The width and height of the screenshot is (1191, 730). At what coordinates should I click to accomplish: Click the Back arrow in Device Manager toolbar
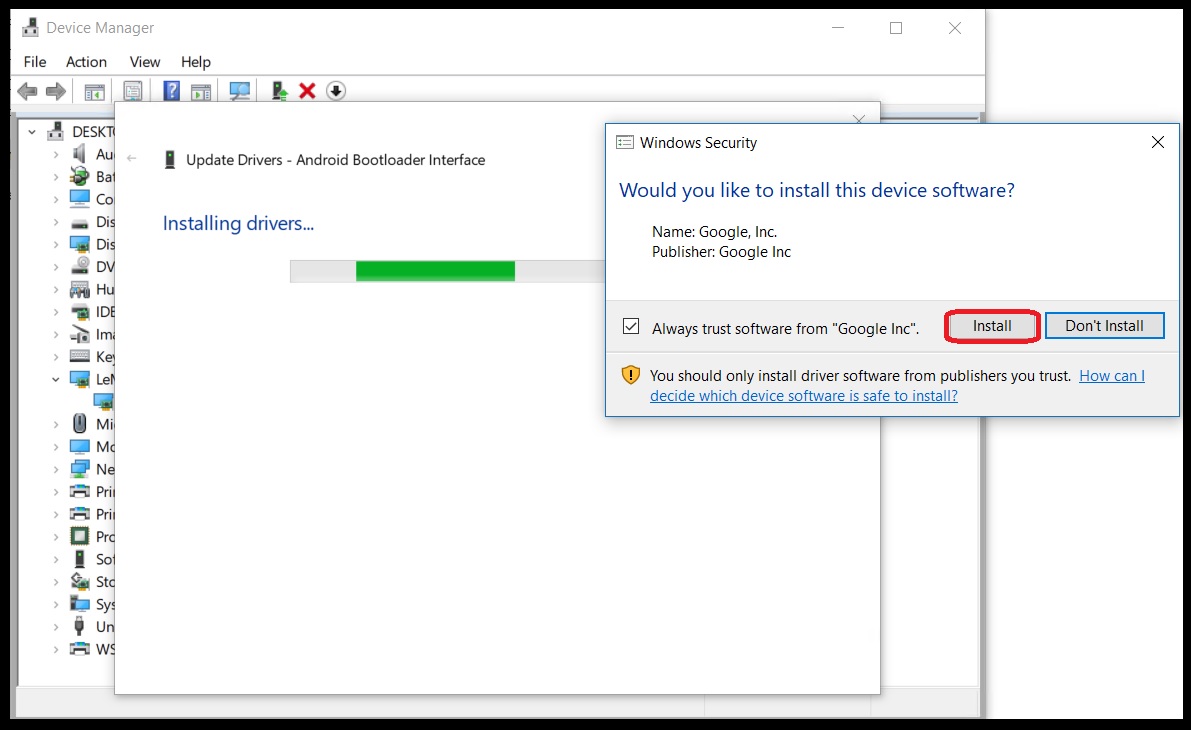click(x=27, y=91)
